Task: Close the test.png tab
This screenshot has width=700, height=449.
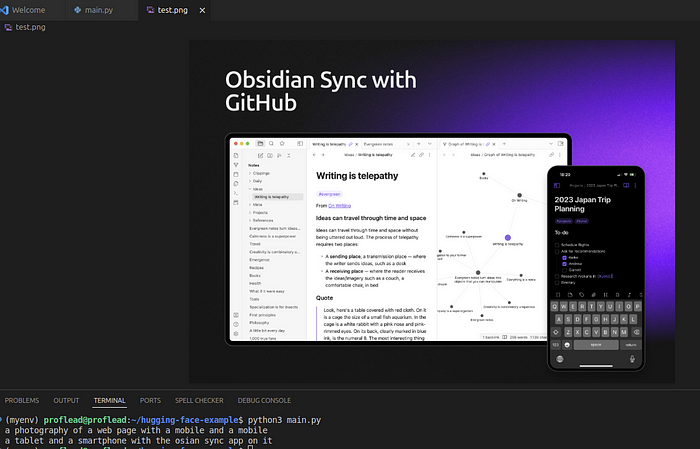Action: (x=202, y=10)
